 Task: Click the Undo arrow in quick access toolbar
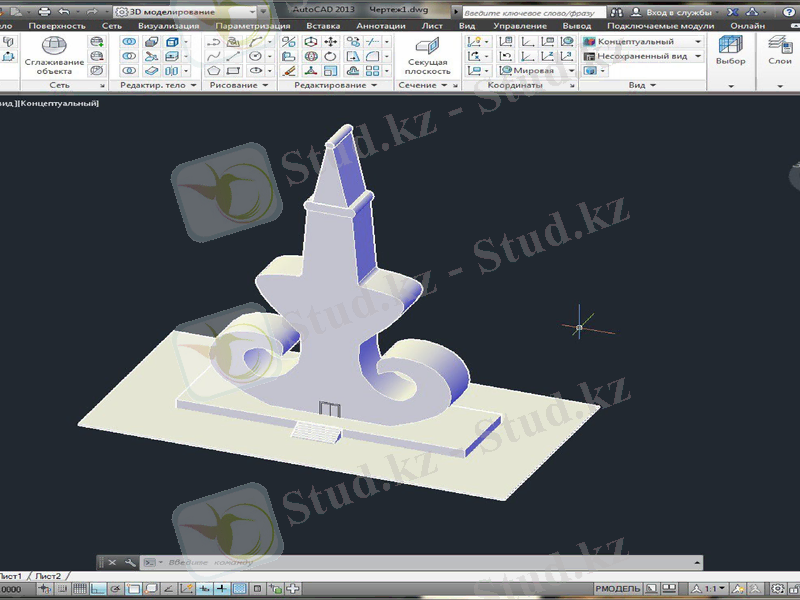(64, 11)
